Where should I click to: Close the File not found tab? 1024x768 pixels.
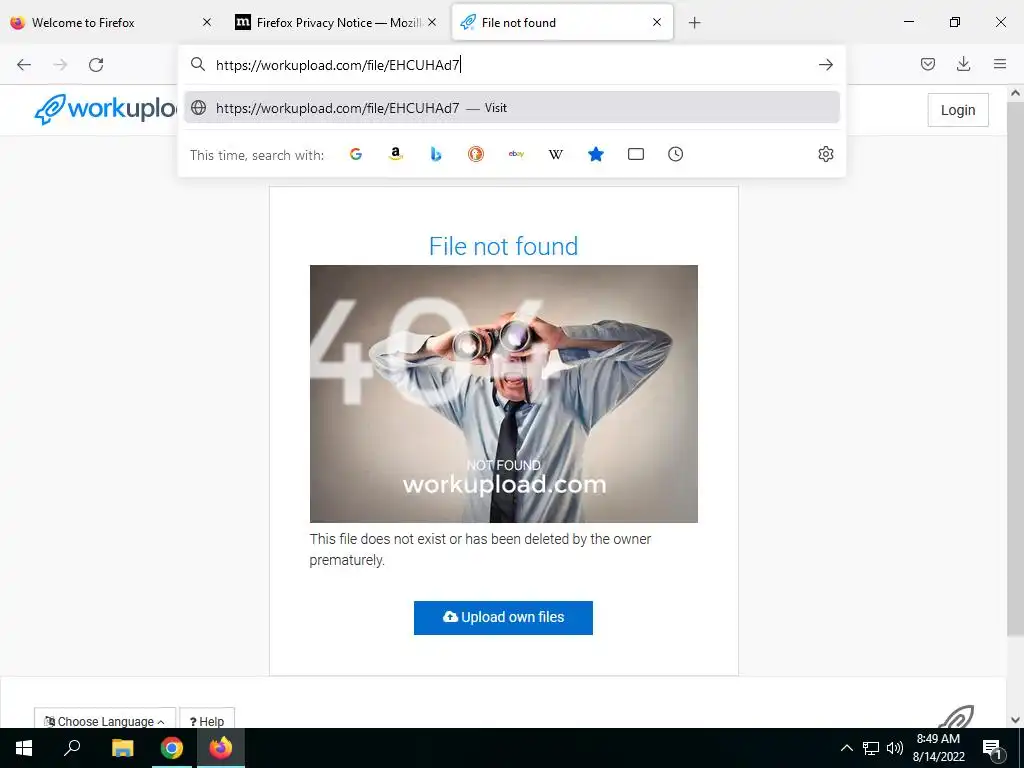click(x=657, y=22)
